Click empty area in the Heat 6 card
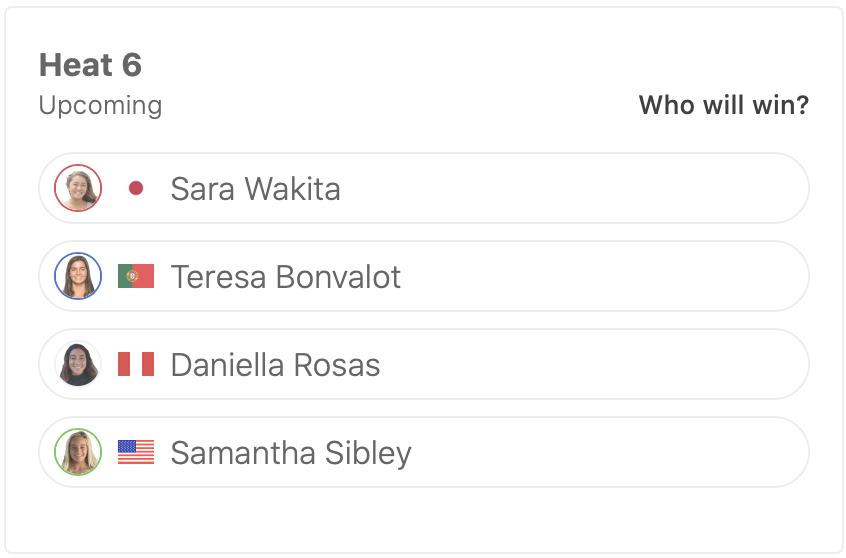Image resolution: width=846 pixels, height=558 pixels. pyautogui.click(x=420, y=520)
